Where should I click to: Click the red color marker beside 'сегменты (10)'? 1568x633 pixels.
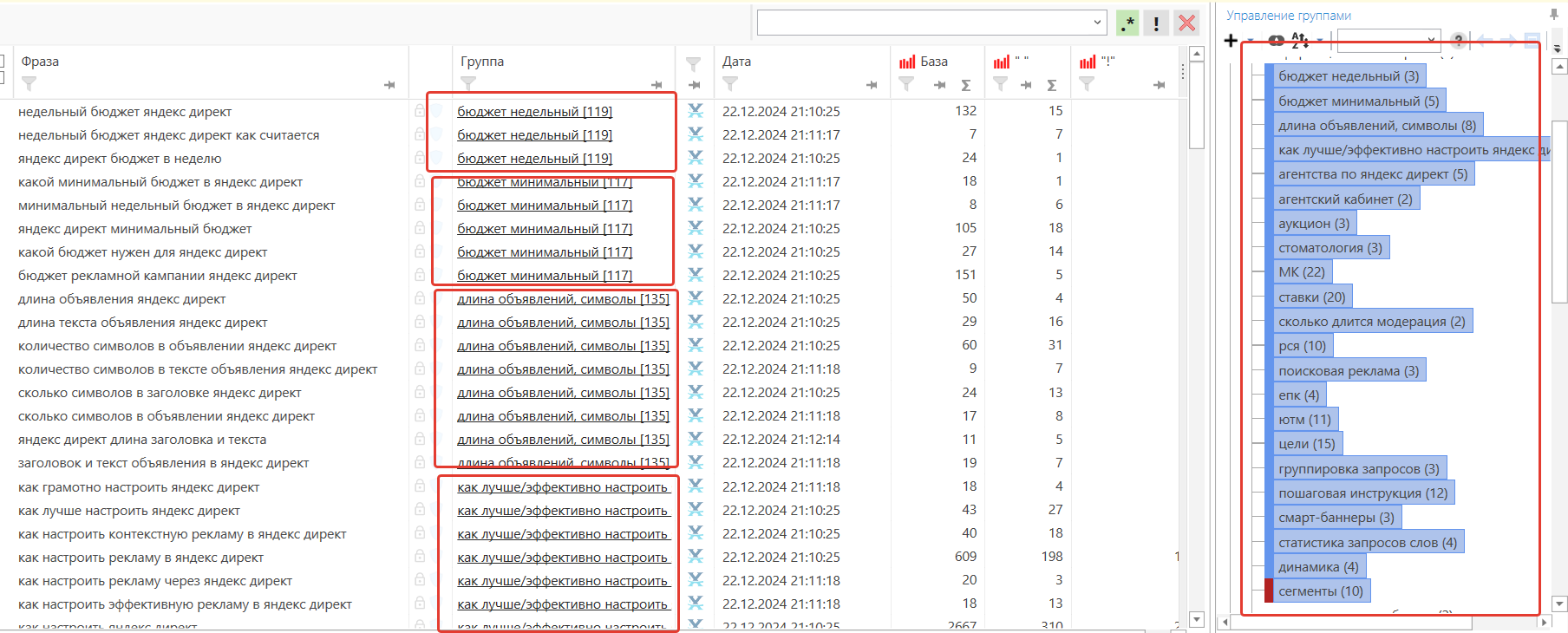(1269, 591)
